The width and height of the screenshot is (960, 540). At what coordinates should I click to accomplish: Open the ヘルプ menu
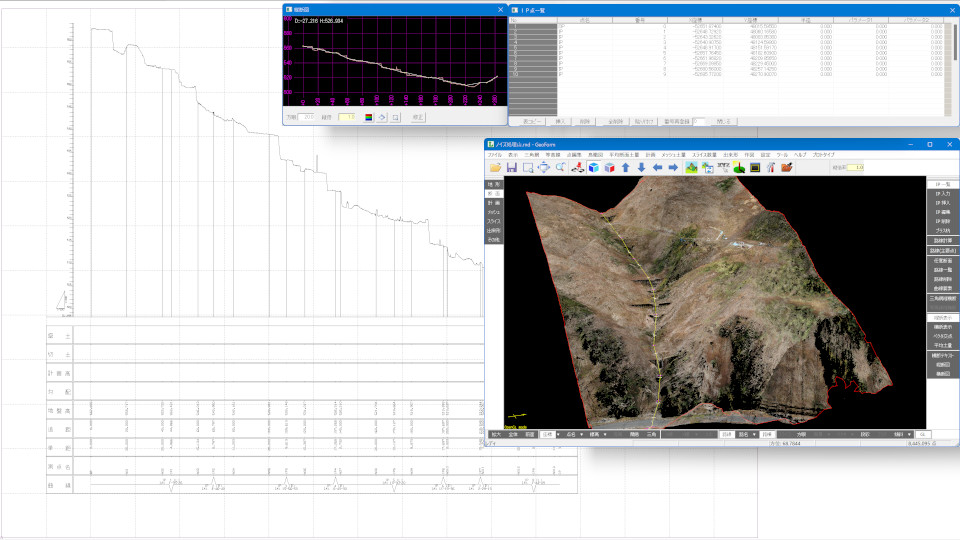pyautogui.click(x=800, y=155)
